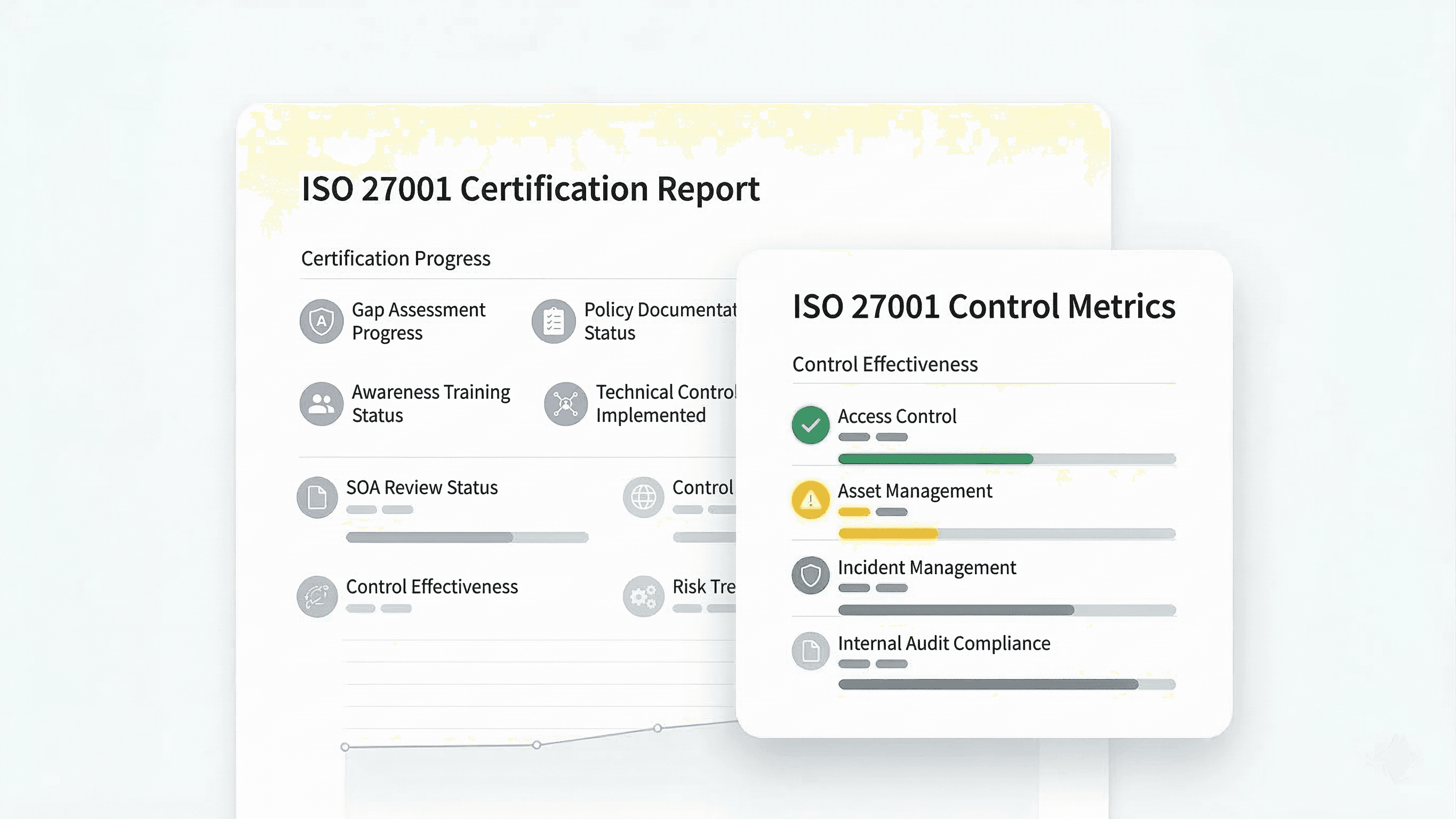
Task: Click the yellow Asset Management progress bar
Action: [888, 534]
